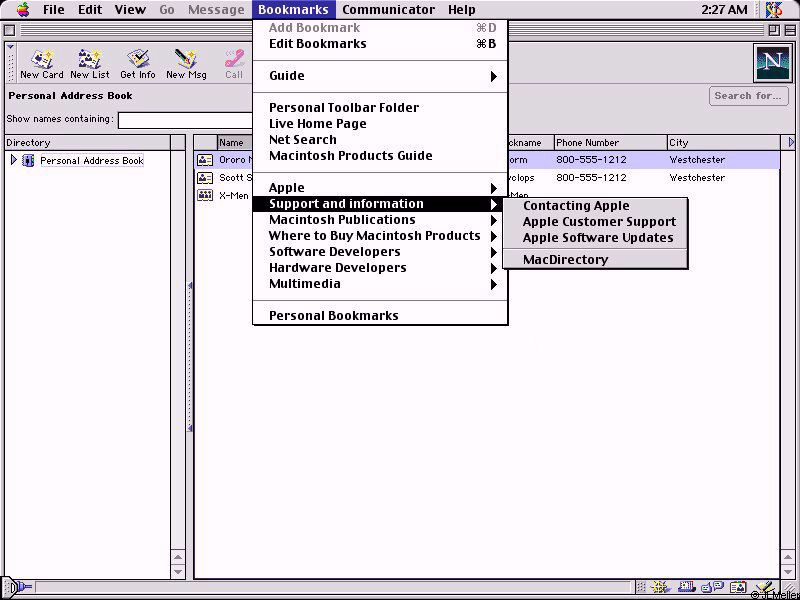This screenshot has height=600, width=800.
Task: Click the list icon in the X-Men row
Action: point(205,195)
